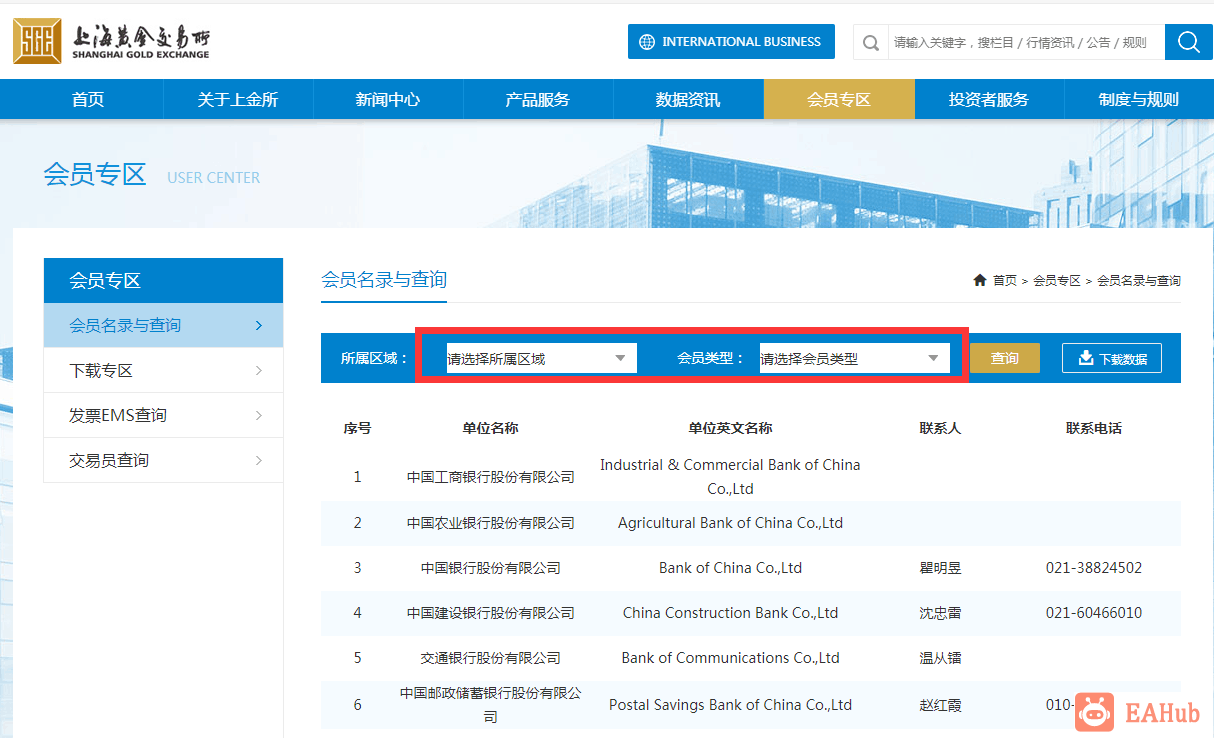Click phone number 021-38824502
1214x738 pixels.
coord(1094,568)
